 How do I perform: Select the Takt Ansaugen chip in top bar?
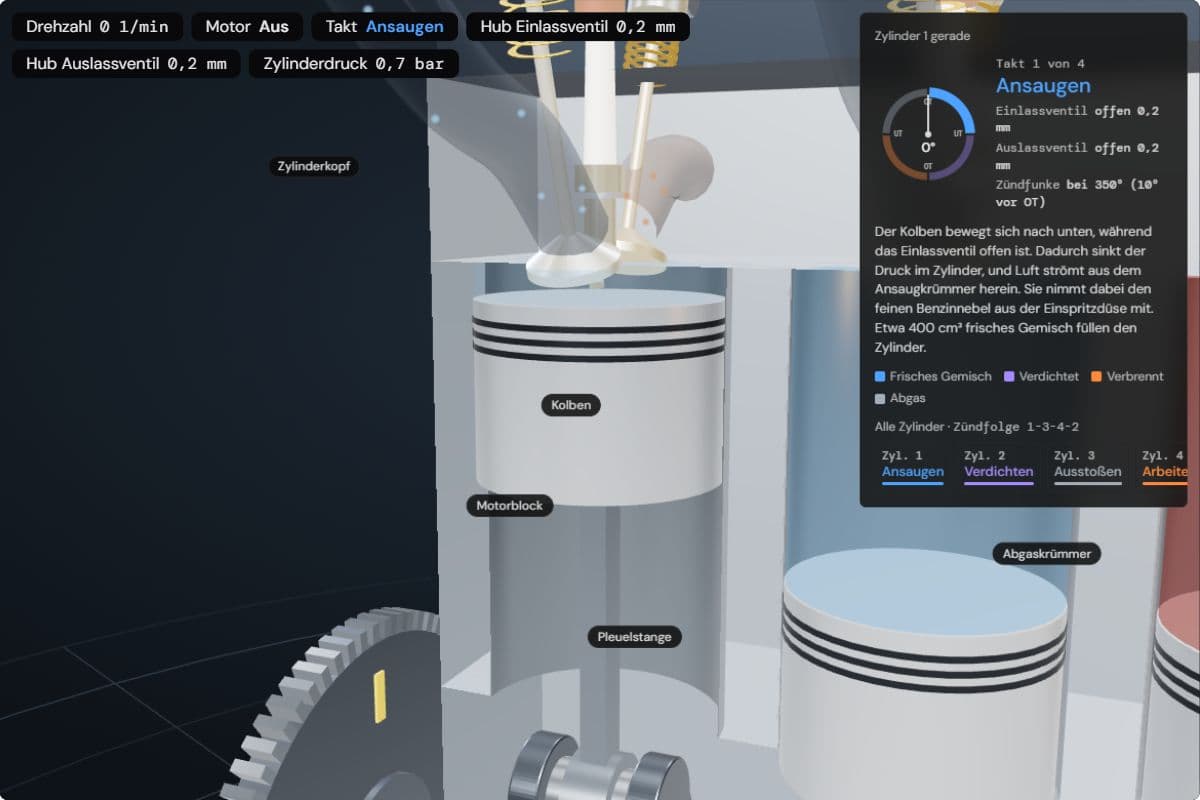[385, 27]
